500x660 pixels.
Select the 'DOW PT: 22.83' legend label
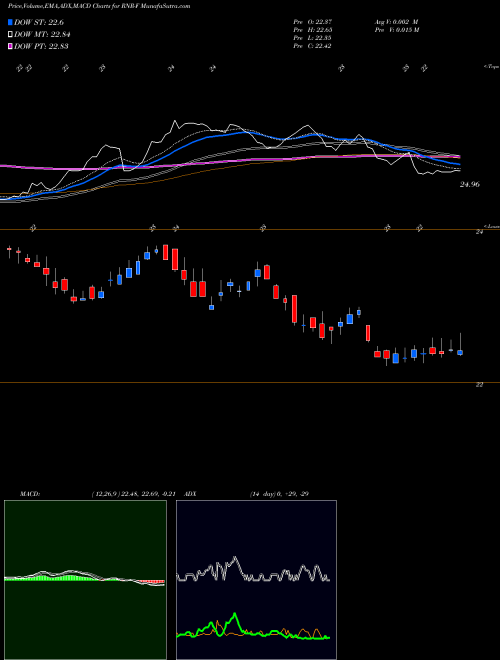pyautogui.click(x=41, y=47)
